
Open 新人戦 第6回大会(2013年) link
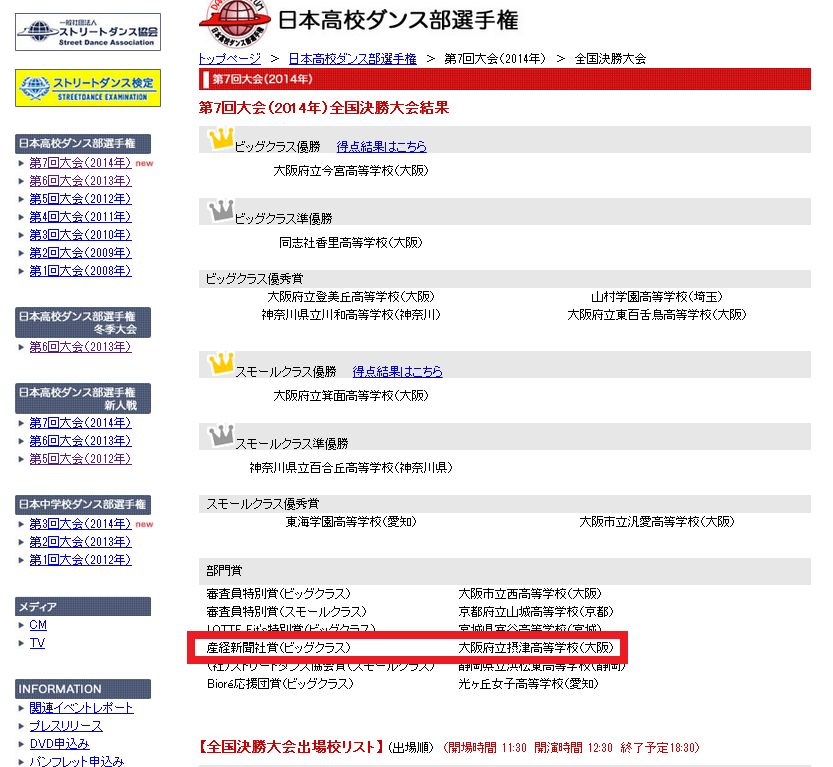click(80, 441)
